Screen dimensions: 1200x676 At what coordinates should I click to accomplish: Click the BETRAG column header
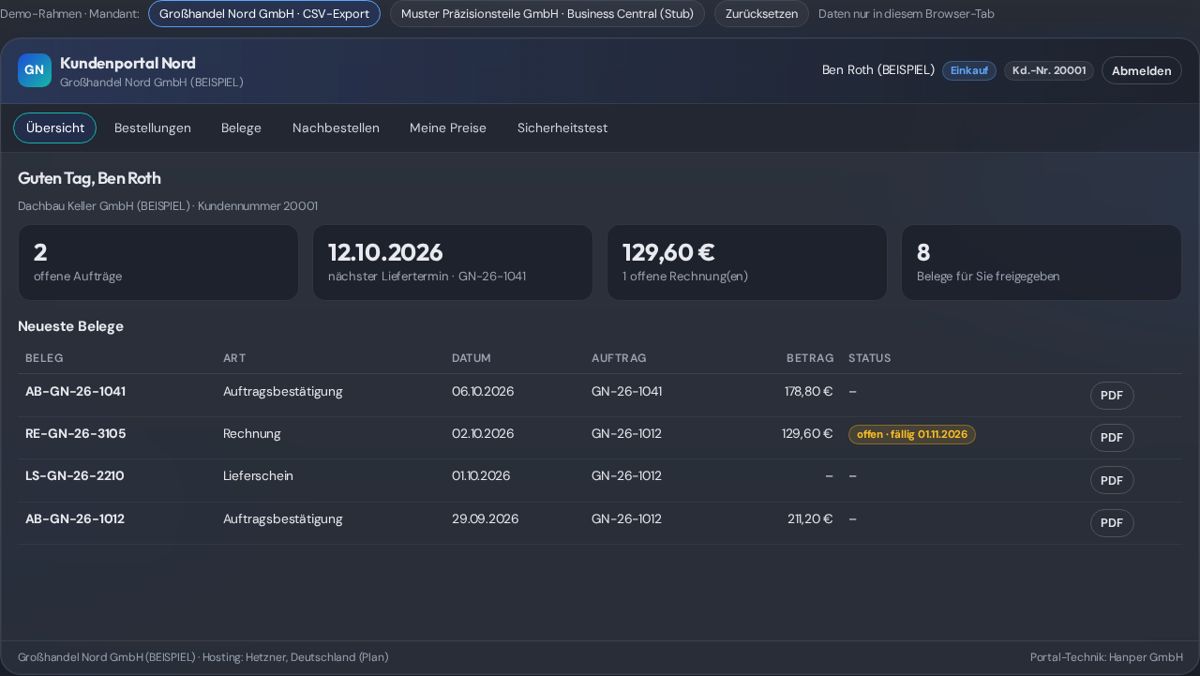tap(810, 358)
